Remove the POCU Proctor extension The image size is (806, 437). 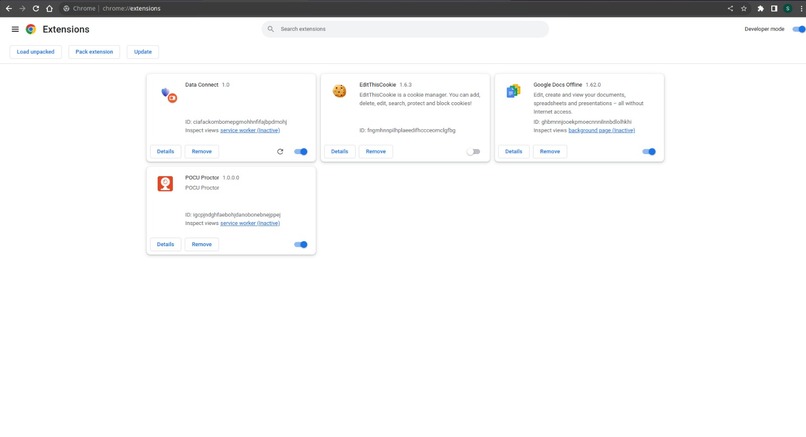click(x=202, y=244)
